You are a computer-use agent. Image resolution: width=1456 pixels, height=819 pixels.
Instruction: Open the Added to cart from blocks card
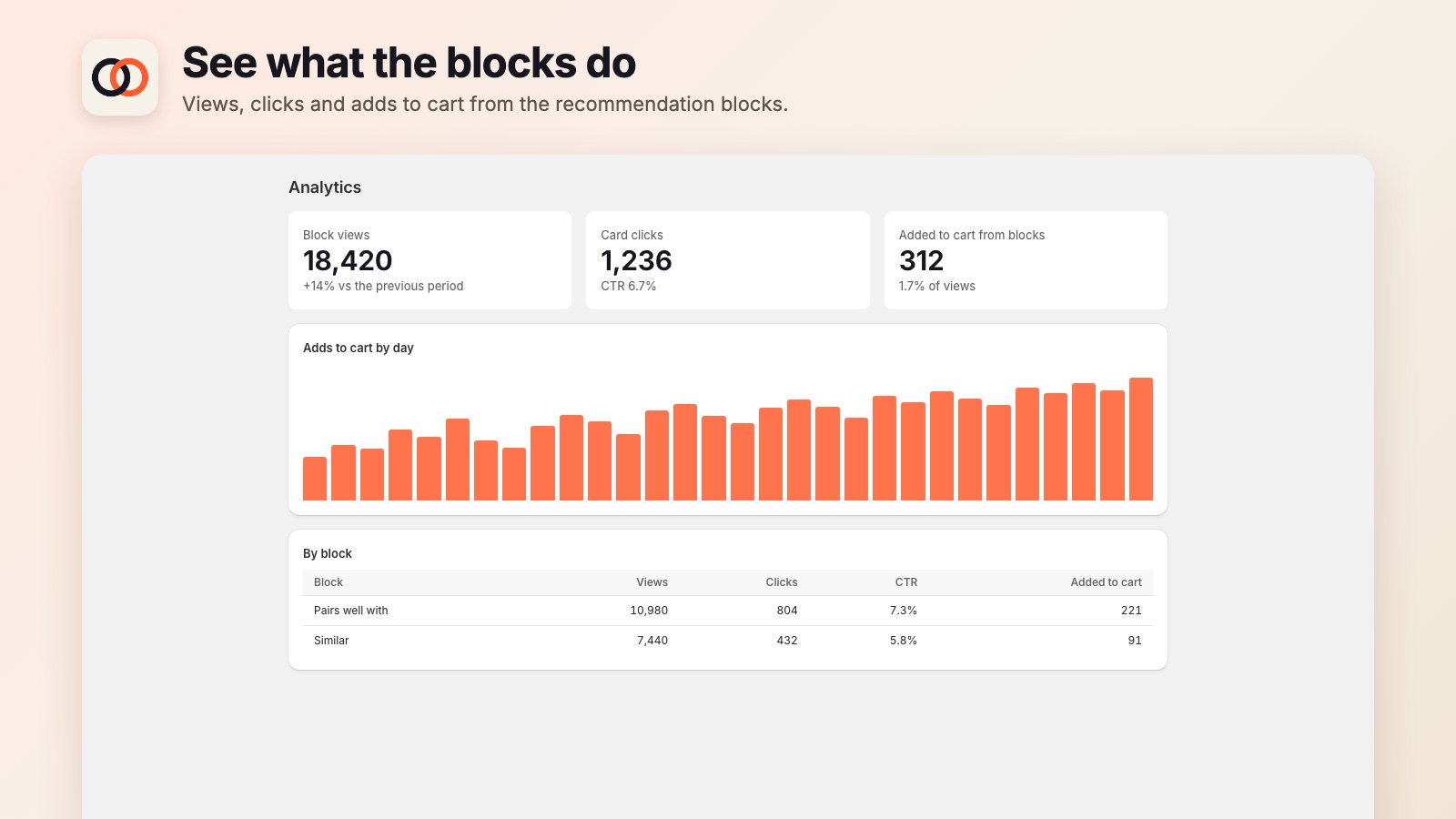point(1026,260)
